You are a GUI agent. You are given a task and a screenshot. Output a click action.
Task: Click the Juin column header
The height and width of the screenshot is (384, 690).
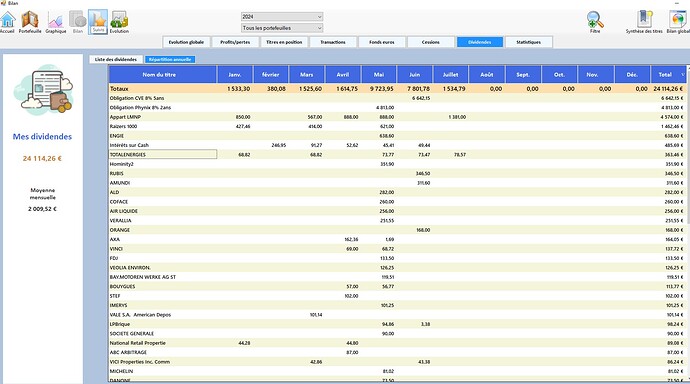(415, 75)
